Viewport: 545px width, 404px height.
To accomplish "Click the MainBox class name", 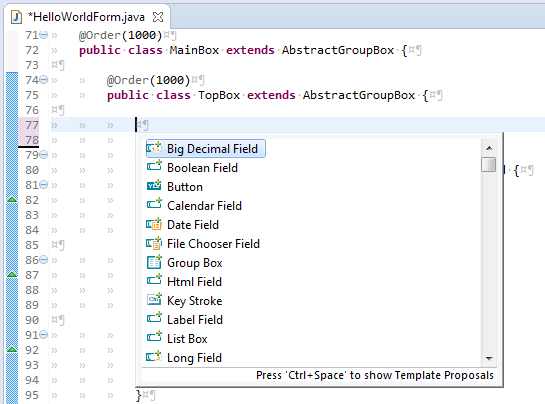I will pos(194,50).
